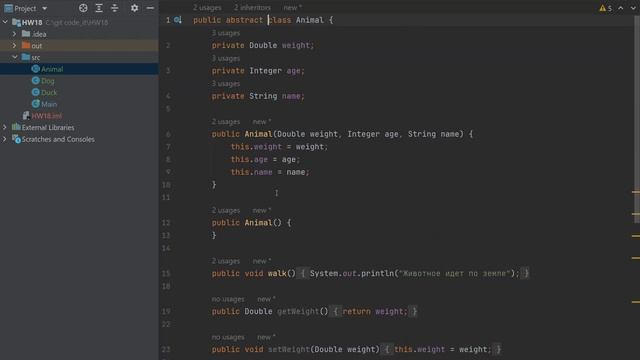Viewport: 640px width, 360px height.
Task: Click the '2 inheritors' hint above class Animal
Action: tap(252, 7)
